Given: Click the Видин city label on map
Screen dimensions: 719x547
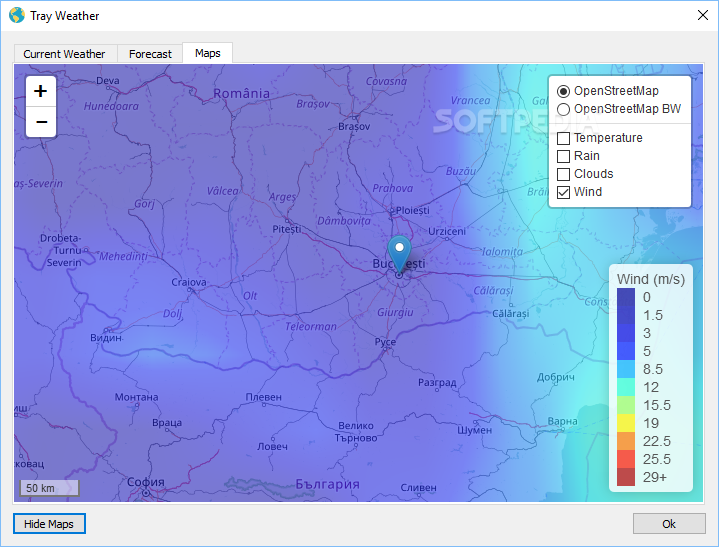Looking at the screenshot, I should tap(106, 338).
